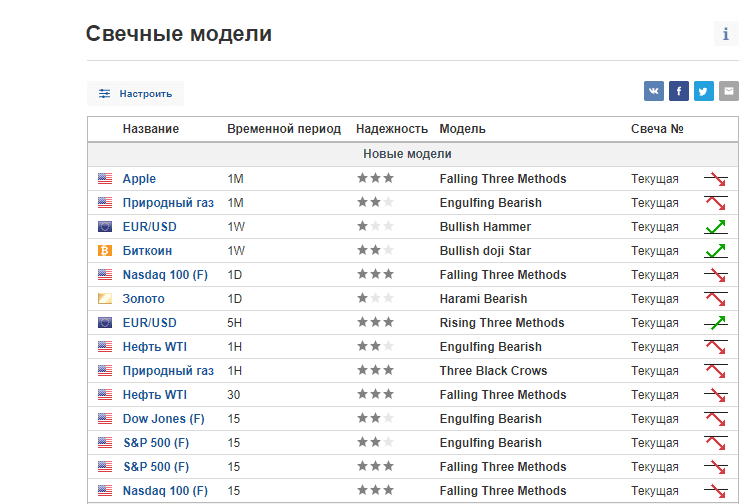Click the bearish icon in Nasdaq 100 (F) 1D row
This screenshot has height=504, width=747.
tap(716, 275)
